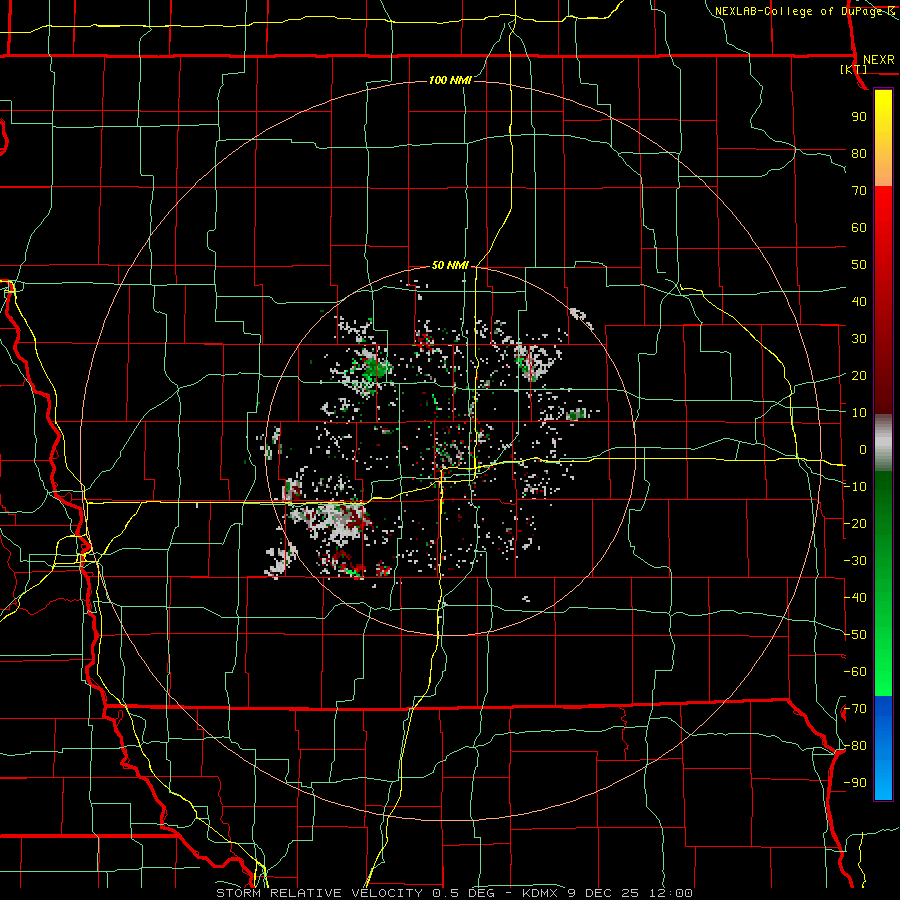Screen dimensions: 900x900
Task: Click the 90 value on the velocity scale
Action: pos(859,117)
